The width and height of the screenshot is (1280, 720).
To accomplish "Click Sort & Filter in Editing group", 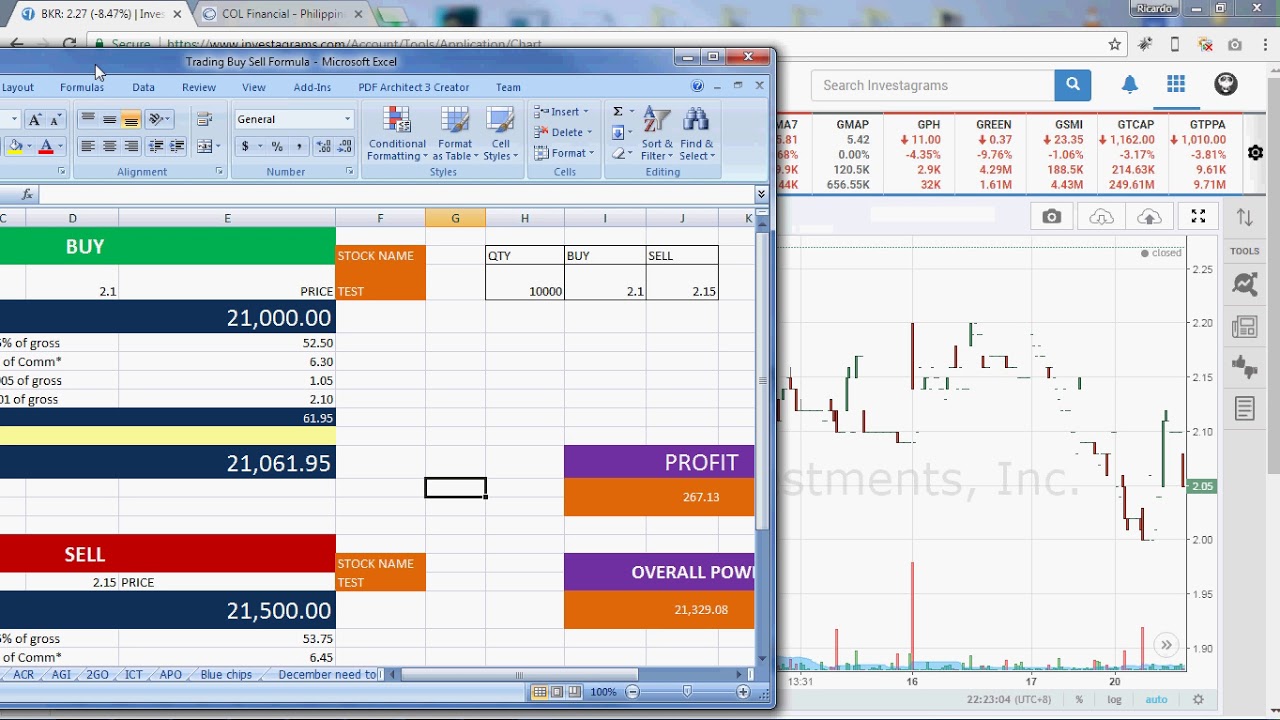I will pos(657,134).
